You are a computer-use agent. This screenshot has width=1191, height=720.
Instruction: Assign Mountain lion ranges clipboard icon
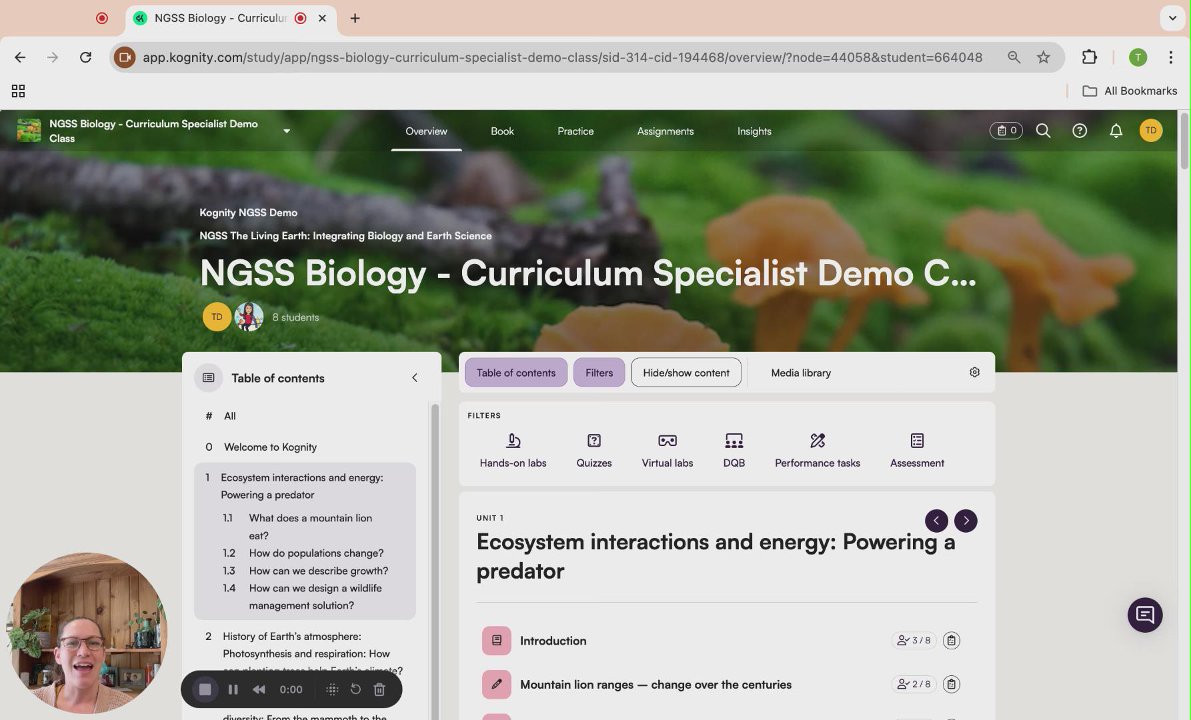point(951,684)
